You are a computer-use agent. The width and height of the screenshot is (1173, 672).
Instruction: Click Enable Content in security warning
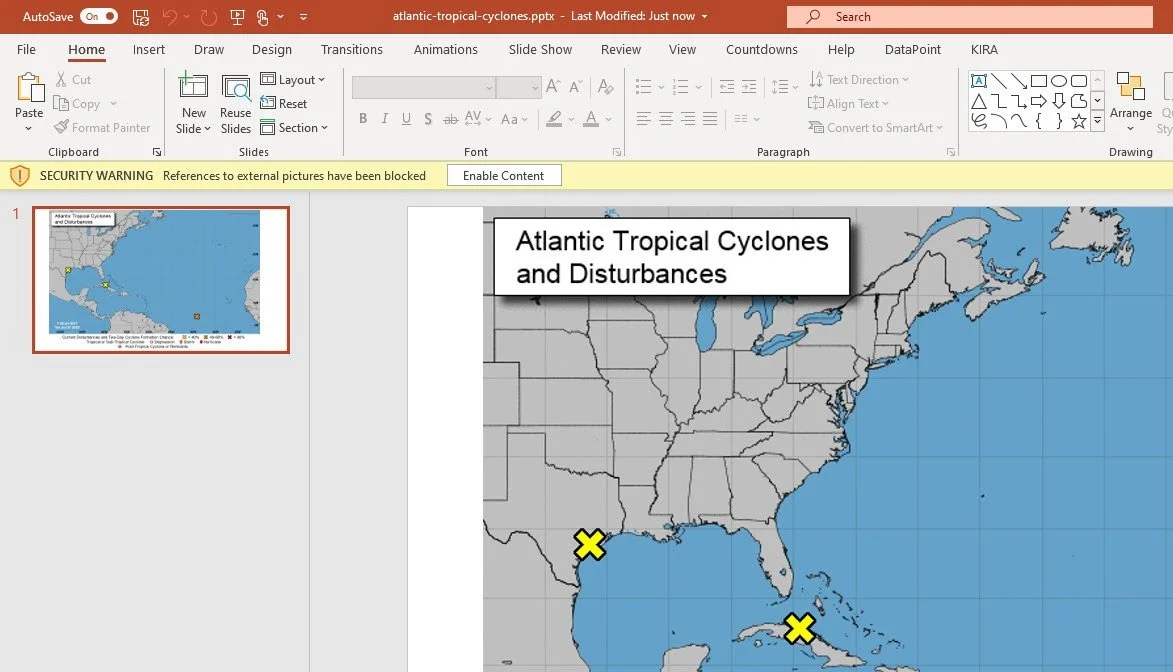[503, 176]
